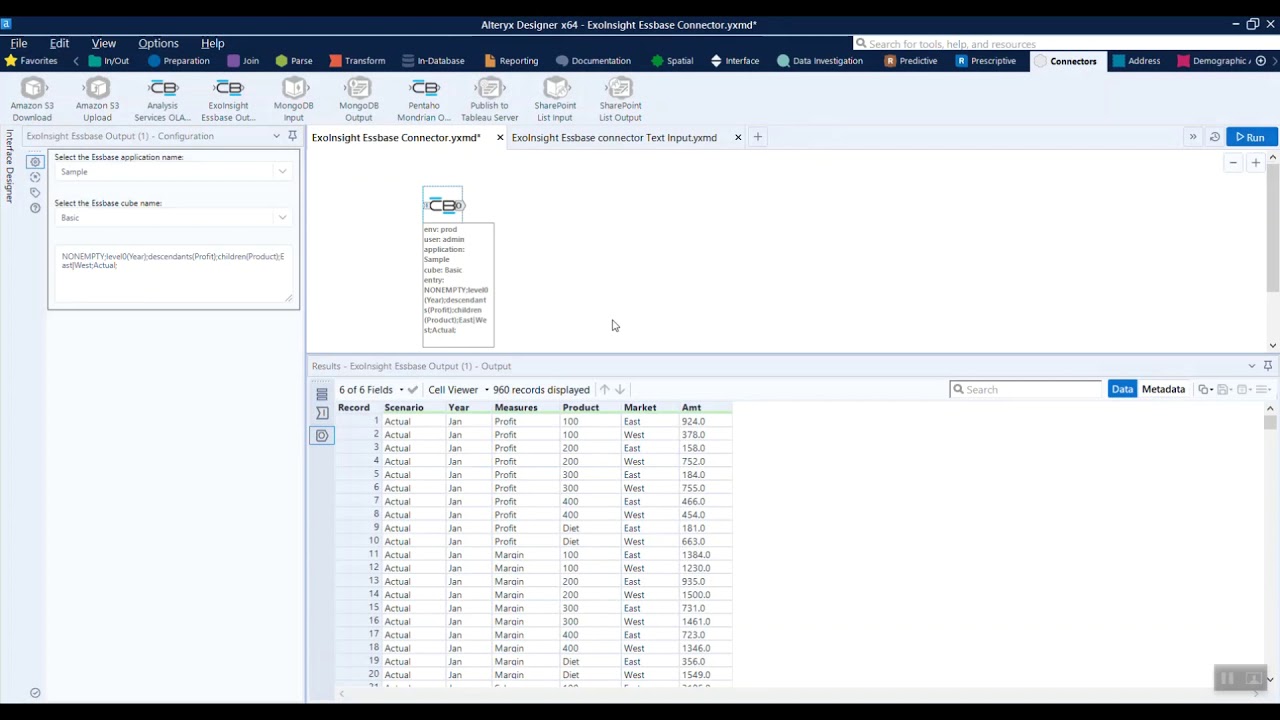Screen dimensions: 1280x720
Task: Open the configuration gear tab icon
Action: tap(35, 161)
